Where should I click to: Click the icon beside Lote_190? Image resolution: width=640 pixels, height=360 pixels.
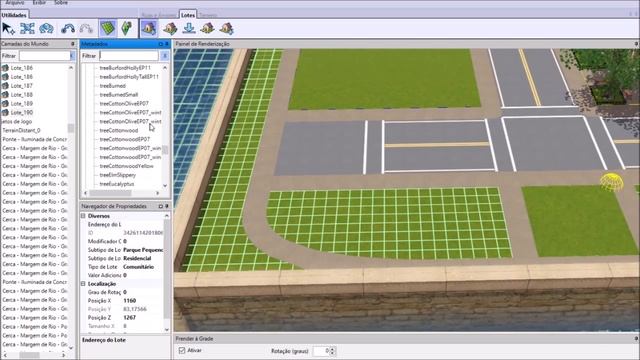5,113
